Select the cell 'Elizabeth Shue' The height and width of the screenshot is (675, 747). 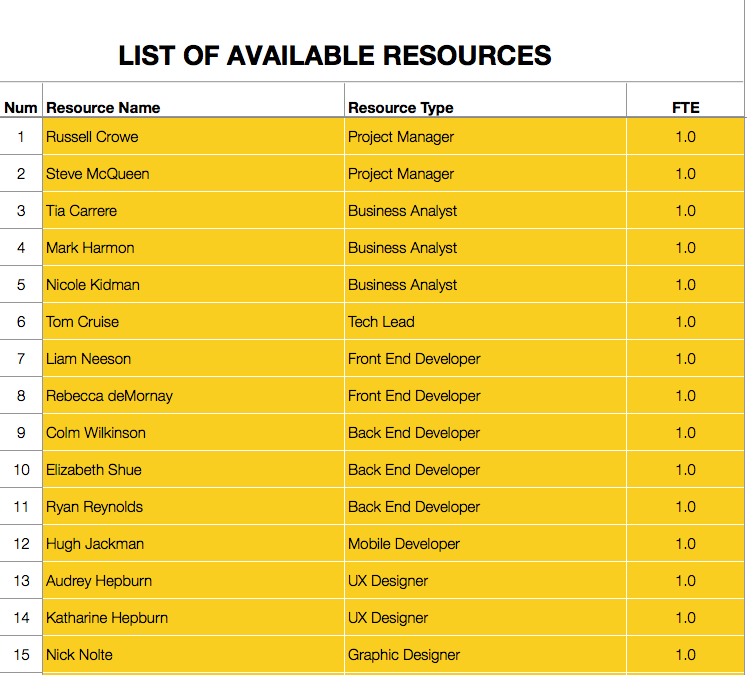pyautogui.click(x=193, y=470)
